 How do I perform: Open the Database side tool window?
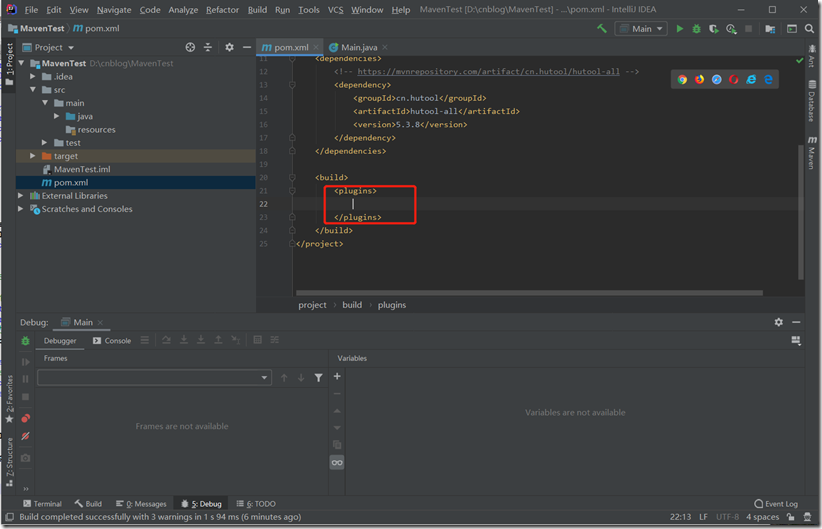coord(812,101)
